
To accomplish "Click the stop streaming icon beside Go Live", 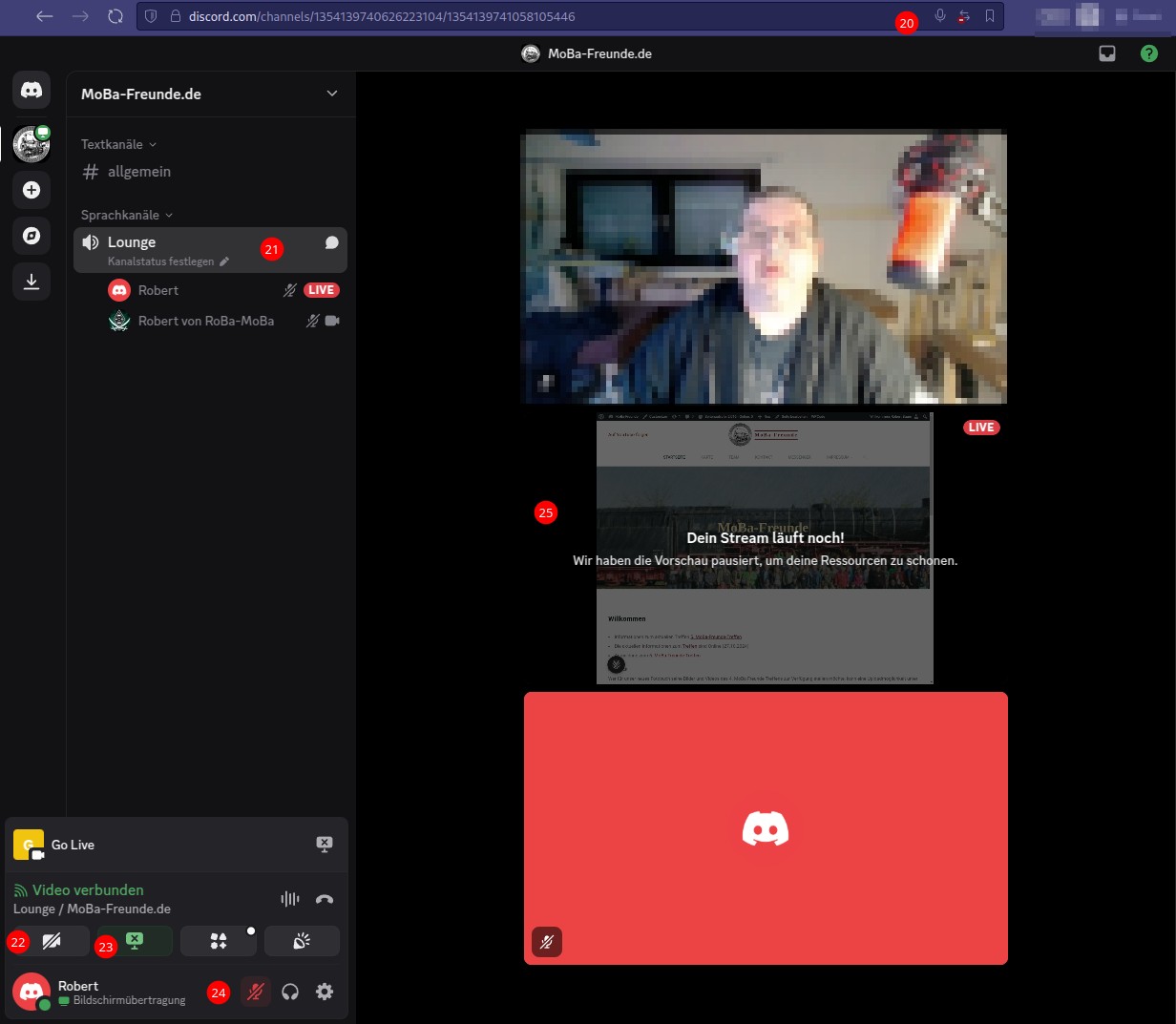I will pos(325,845).
